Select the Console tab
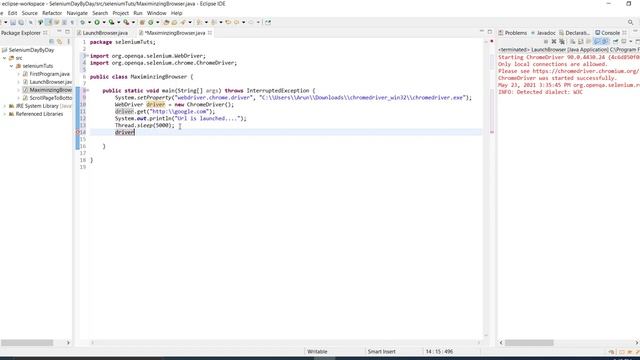 pyautogui.click(x=607, y=33)
